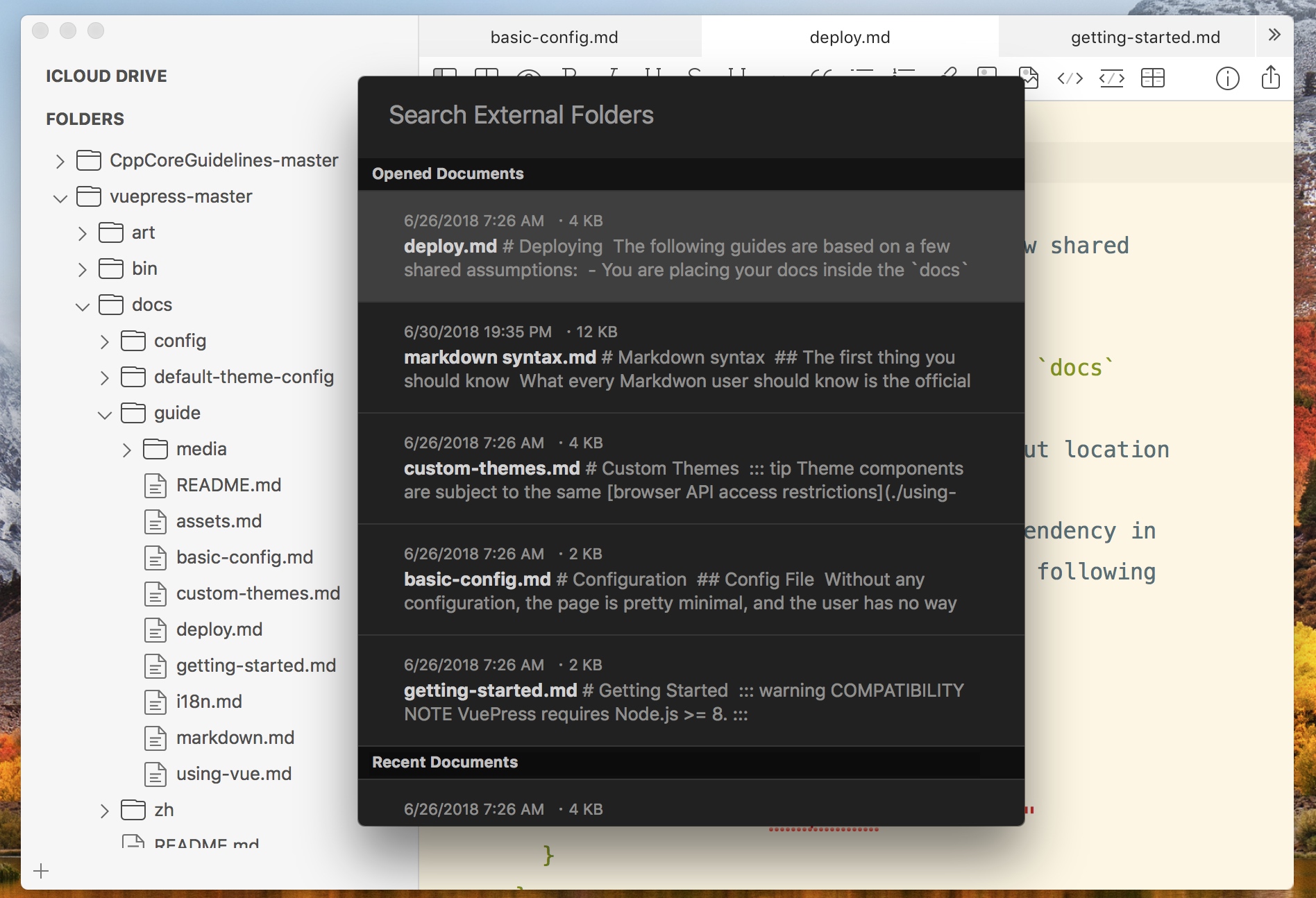Show hidden tabs with the chevron button

(x=1274, y=35)
